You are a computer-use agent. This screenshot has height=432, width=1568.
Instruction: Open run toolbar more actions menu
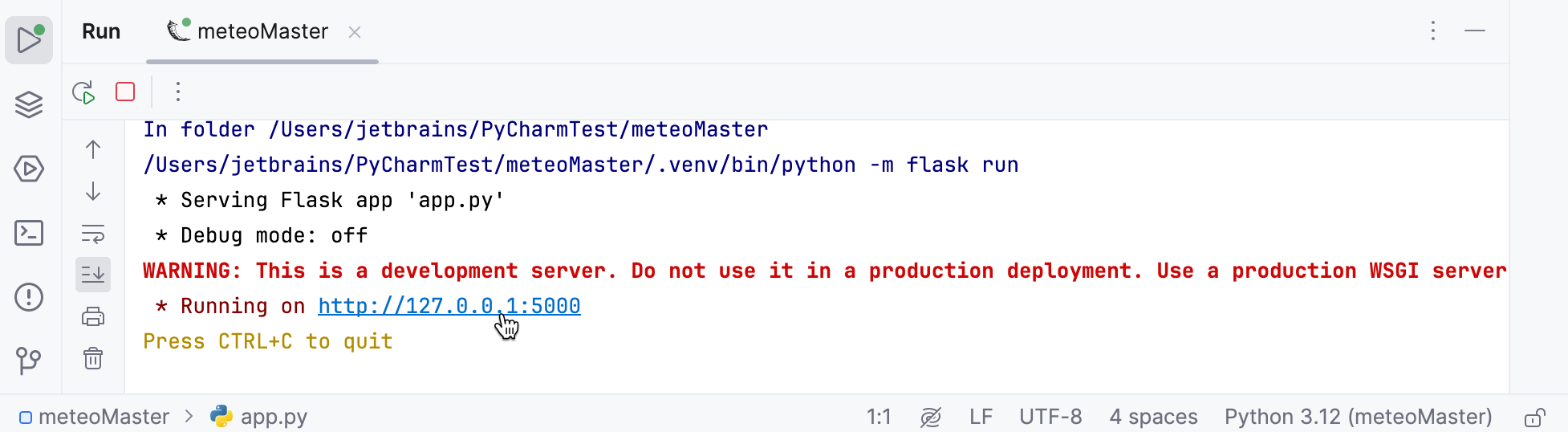point(178,92)
